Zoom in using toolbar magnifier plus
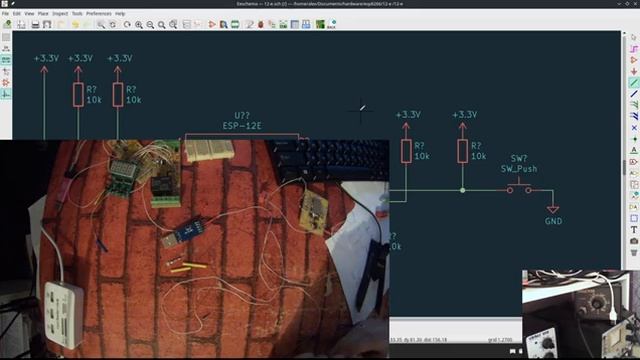Viewport: 640px width, 360px height. (x=139, y=24)
